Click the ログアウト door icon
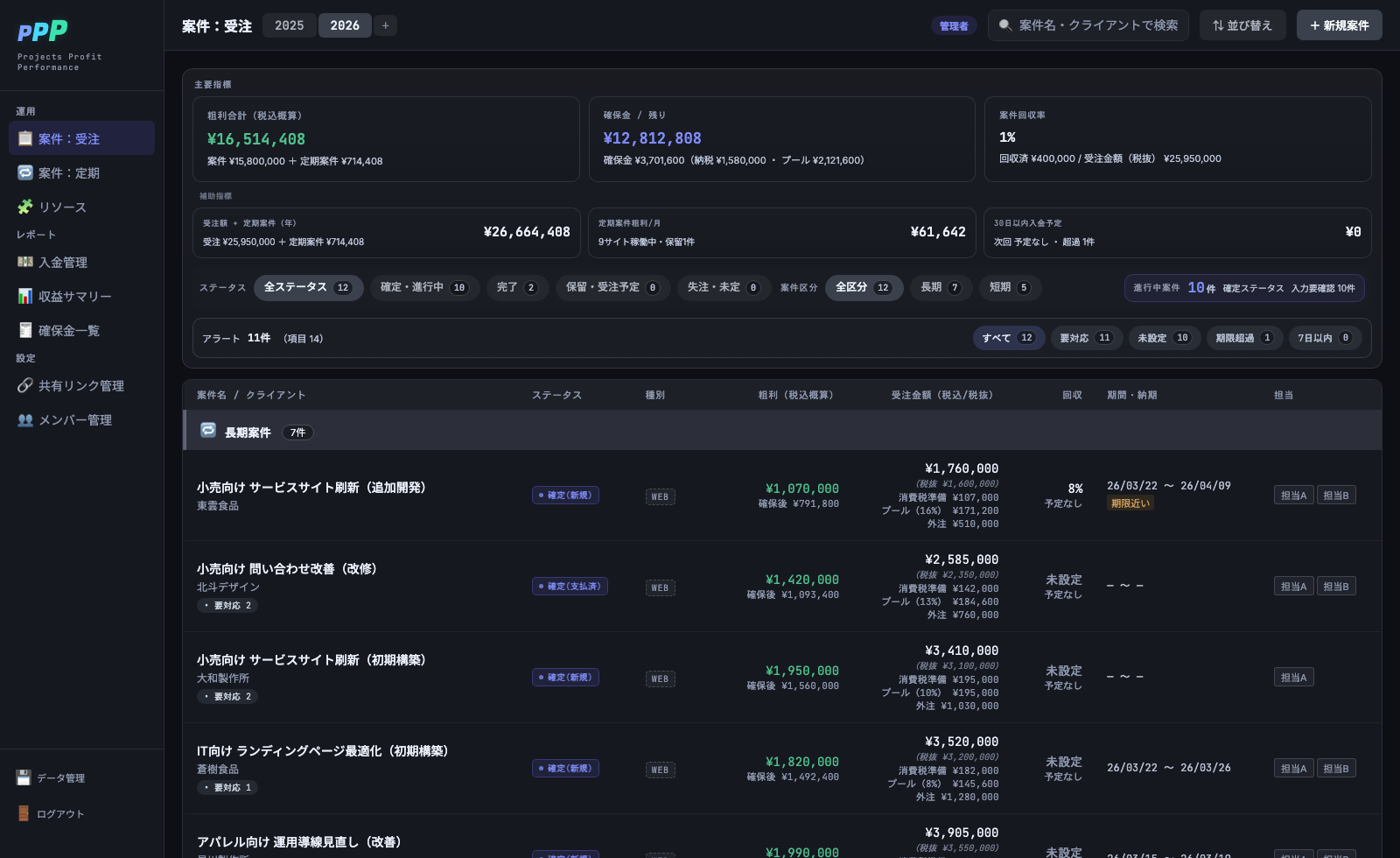The height and width of the screenshot is (858, 1400). [24, 813]
